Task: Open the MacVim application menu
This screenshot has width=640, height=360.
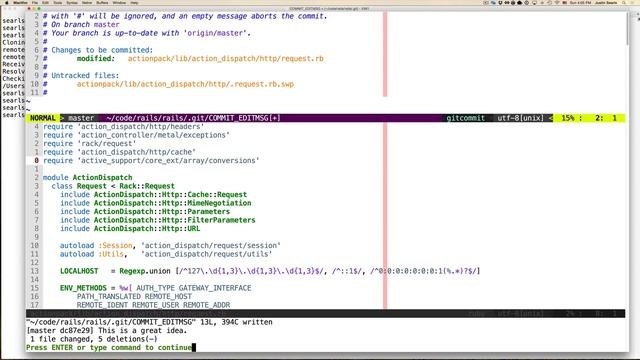Action: click(20, 2)
